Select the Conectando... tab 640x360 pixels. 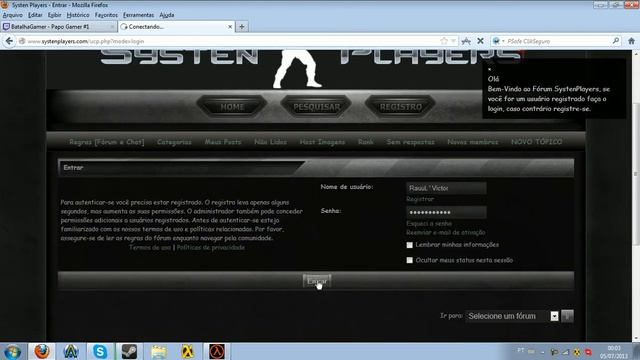pos(176,27)
